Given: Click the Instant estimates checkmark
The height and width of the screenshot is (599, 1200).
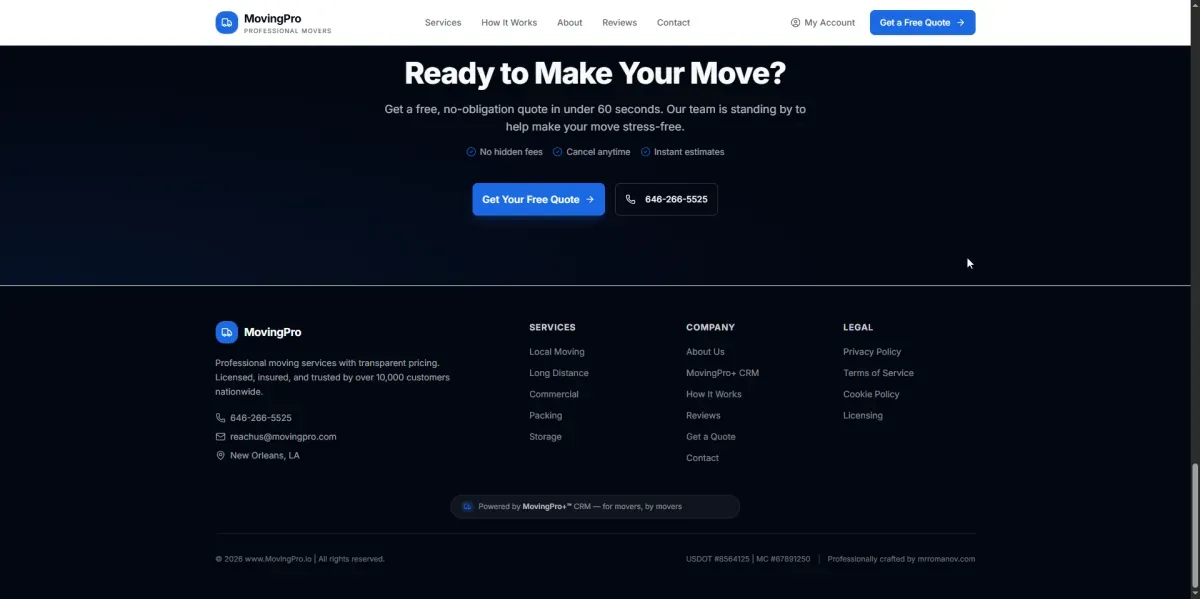Looking at the screenshot, I should point(646,152).
